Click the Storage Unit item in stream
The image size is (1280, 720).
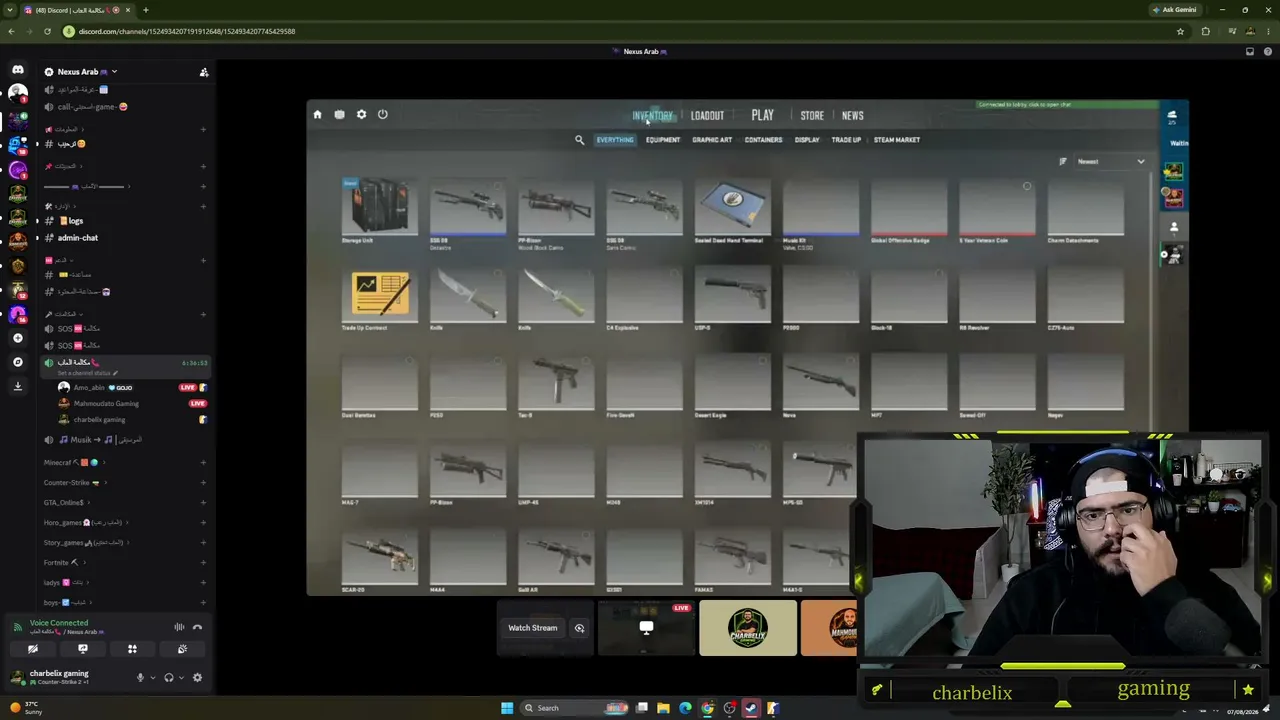click(380, 211)
